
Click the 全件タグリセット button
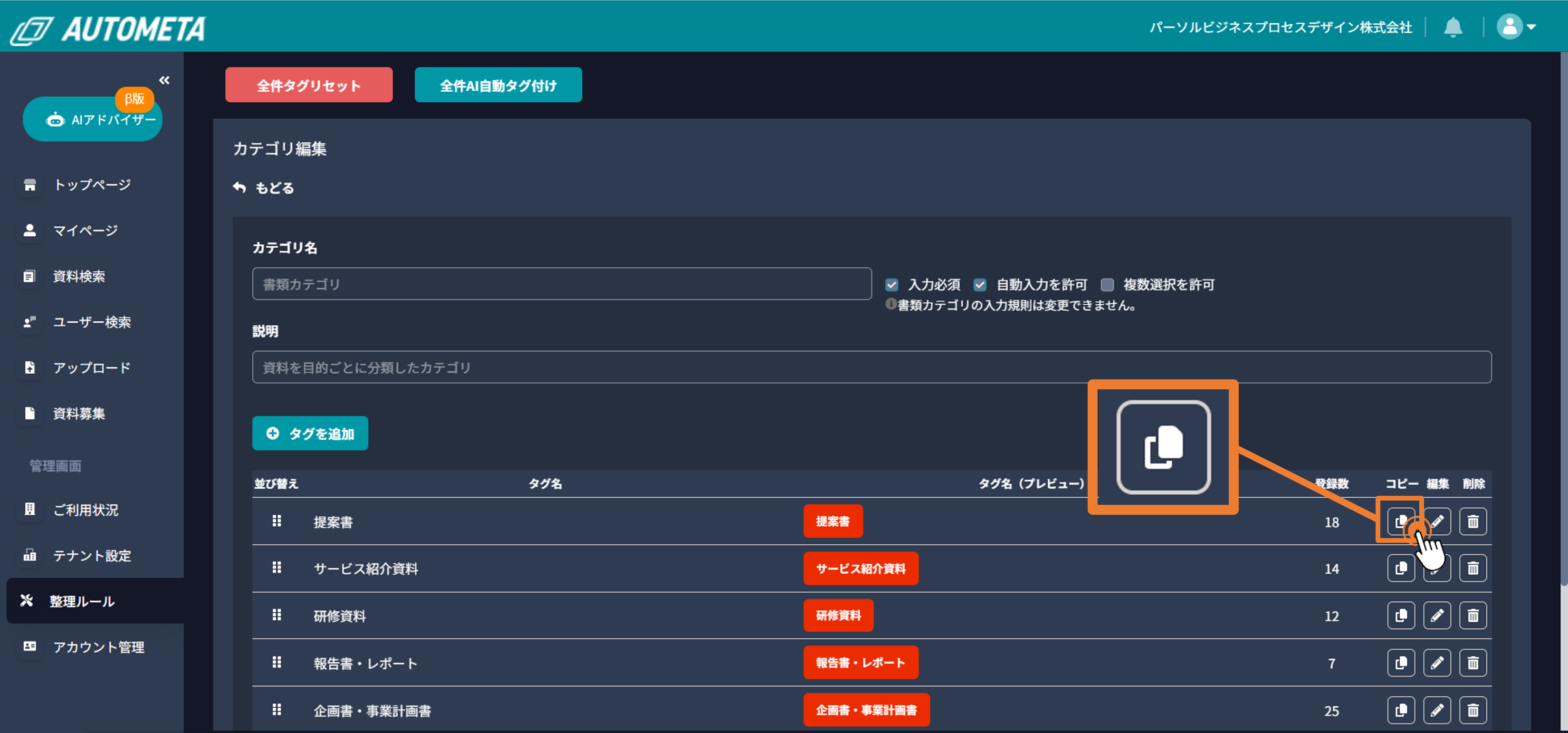[308, 85]
